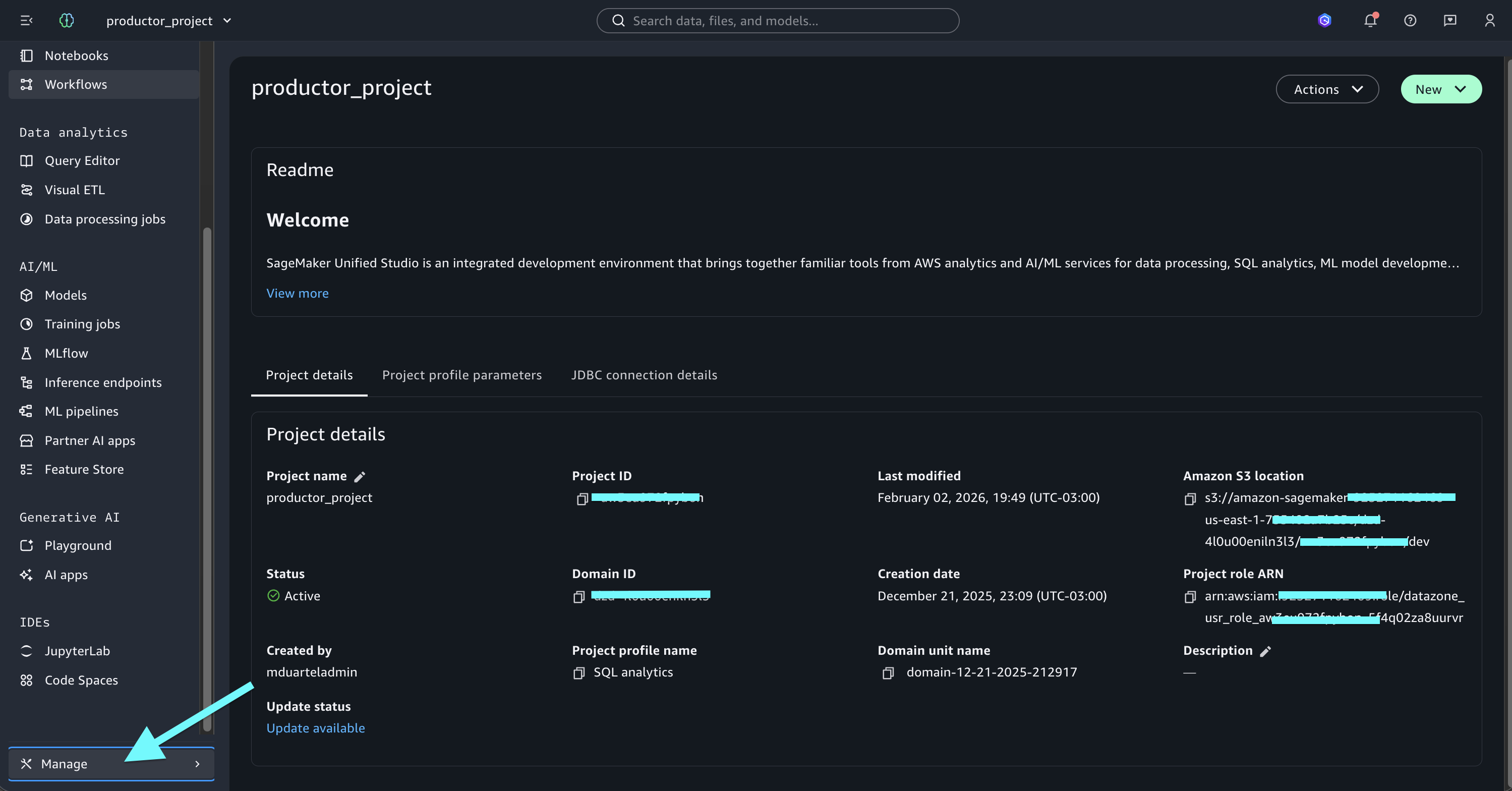Open the notifications bell icon
Viewport: 1512px width, 791px height.
click(x=1370, y=21)
